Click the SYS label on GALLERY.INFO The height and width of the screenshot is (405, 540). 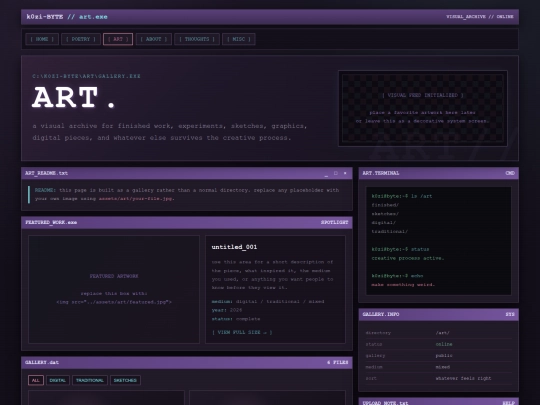pos(510,314)
